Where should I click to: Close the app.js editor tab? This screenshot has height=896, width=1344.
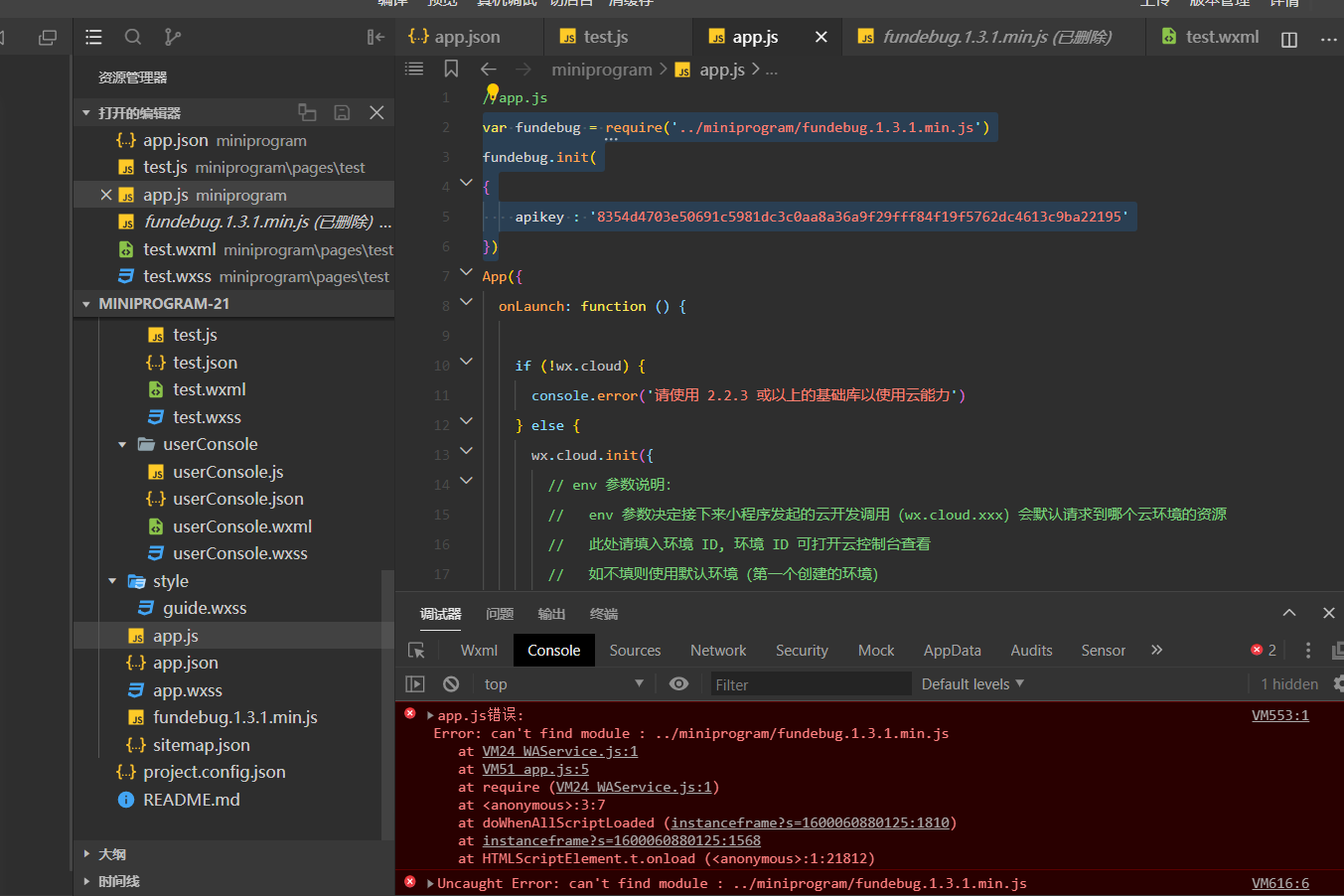coord(821,37)
